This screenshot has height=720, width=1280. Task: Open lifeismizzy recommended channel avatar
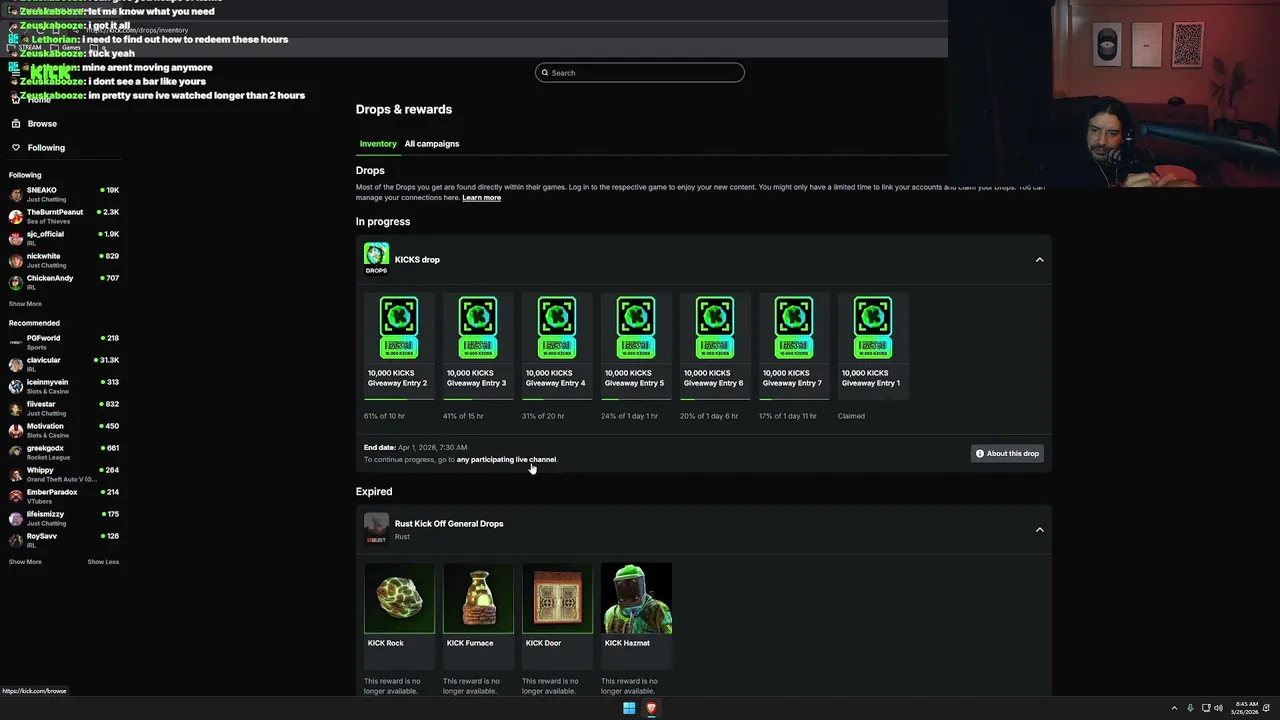16,518
